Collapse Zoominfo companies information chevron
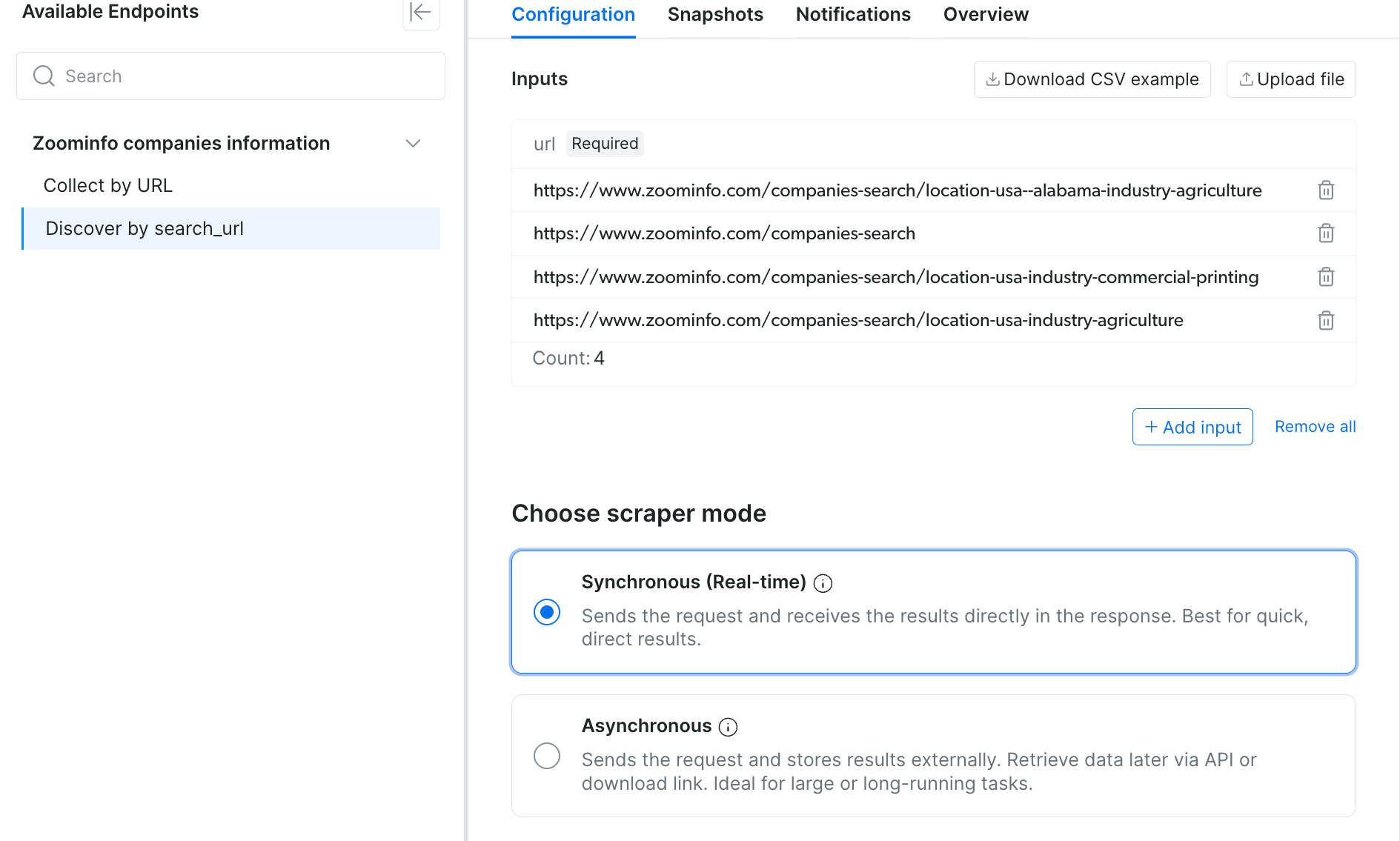 tap(413, 144)
